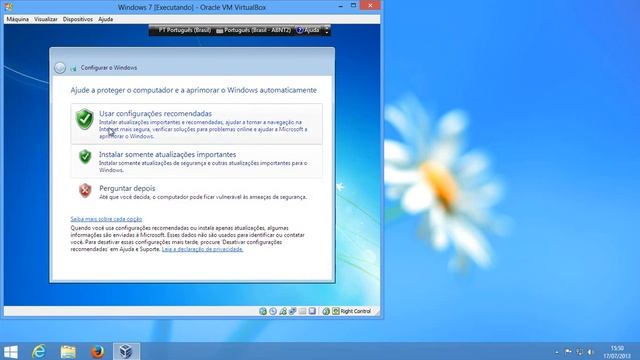640x360 pixels.
Task: Click the small green shield of important updates
Action: pyautogui.click(x=85, y=156)
